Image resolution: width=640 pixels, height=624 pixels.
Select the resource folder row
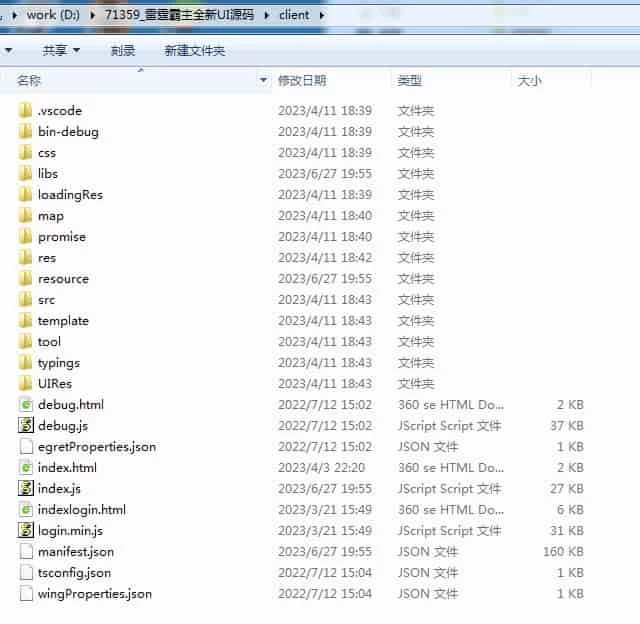pos(63,279)
